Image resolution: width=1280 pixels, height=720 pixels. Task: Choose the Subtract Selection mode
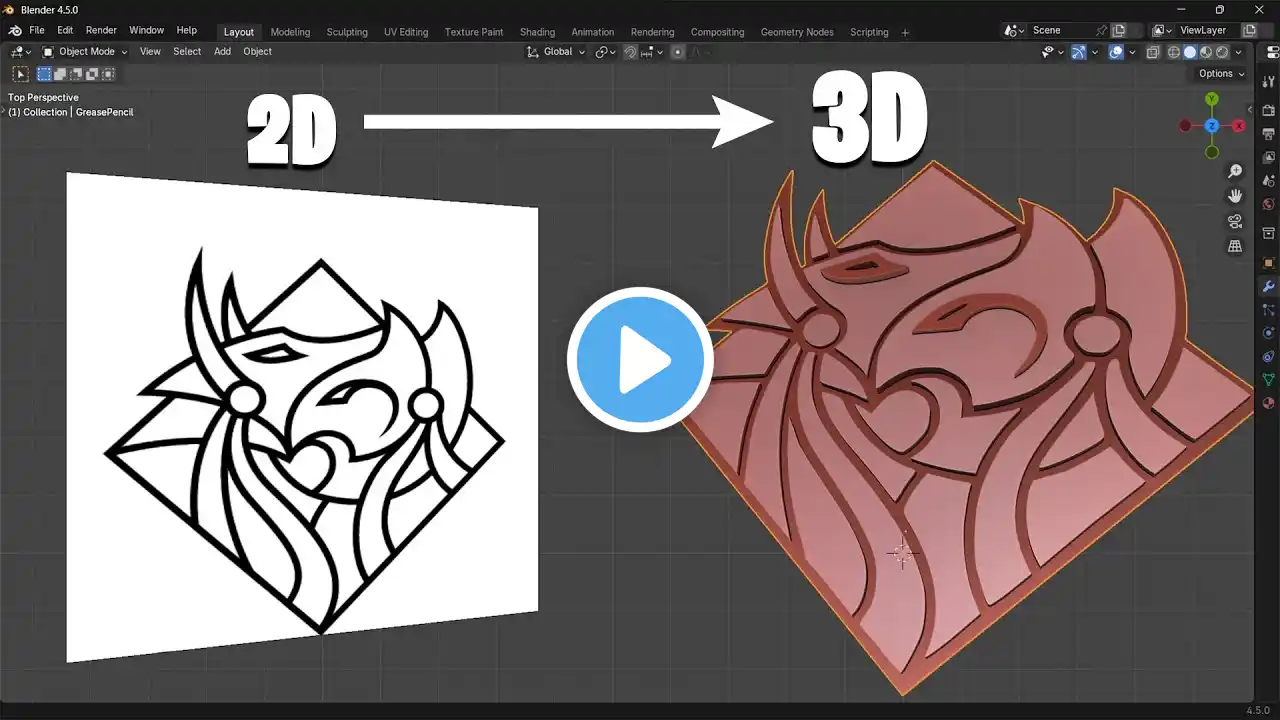[x=76, y=74]
